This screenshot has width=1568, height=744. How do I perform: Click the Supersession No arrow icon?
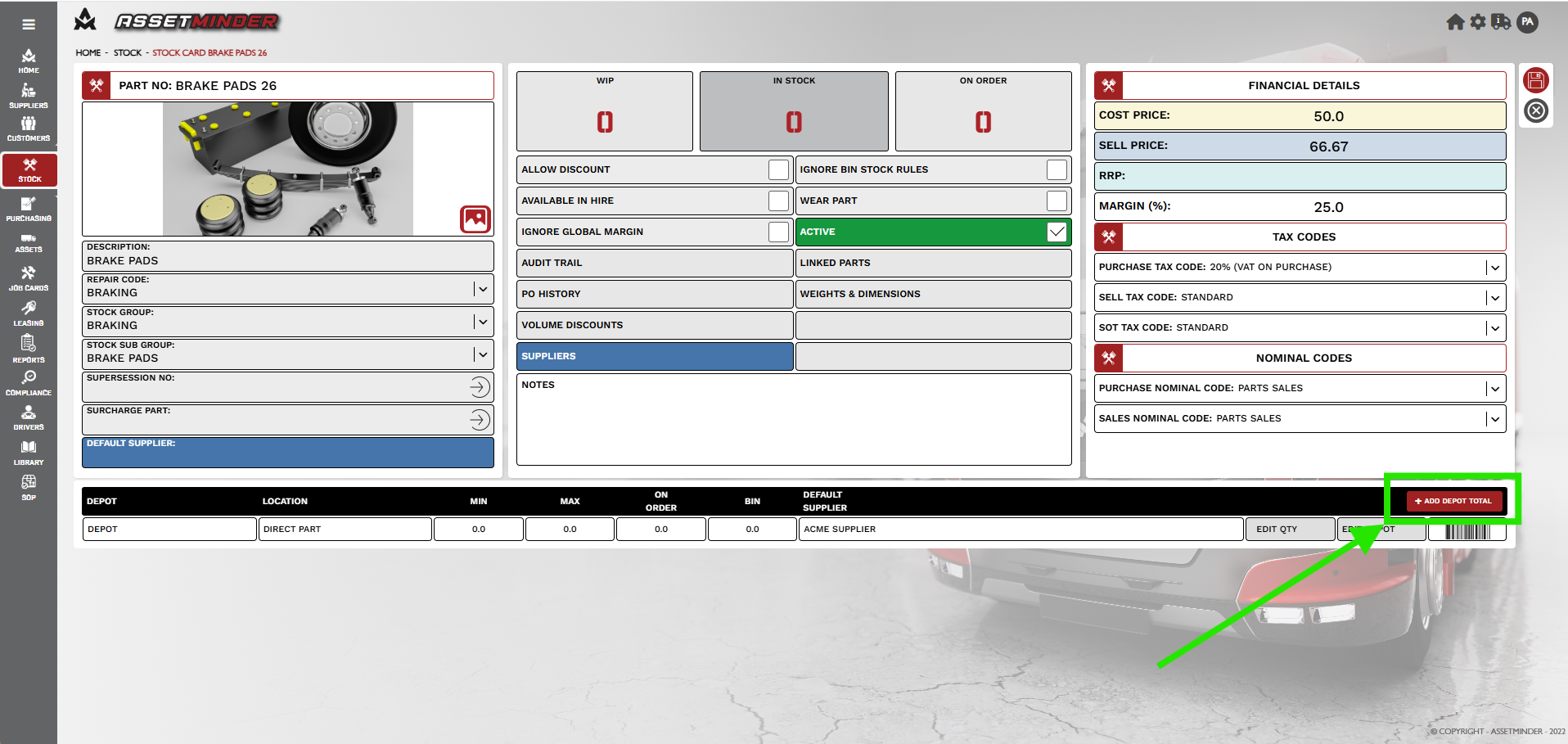(x=480, y=387)
